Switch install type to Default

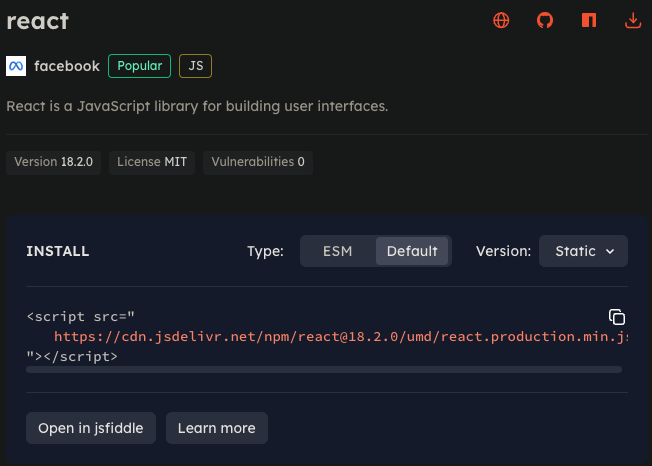(412, 251)
